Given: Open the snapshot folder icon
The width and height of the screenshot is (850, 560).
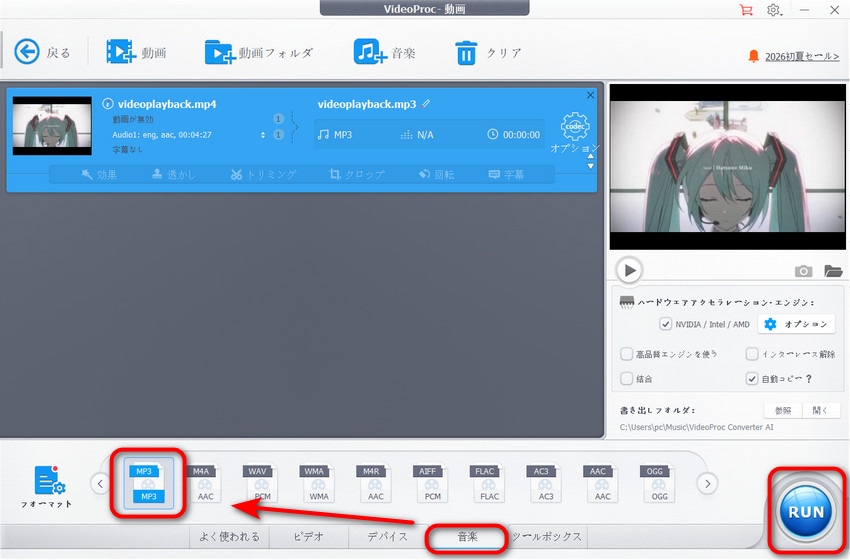Looking at the screenshot, I should point(833,271).
